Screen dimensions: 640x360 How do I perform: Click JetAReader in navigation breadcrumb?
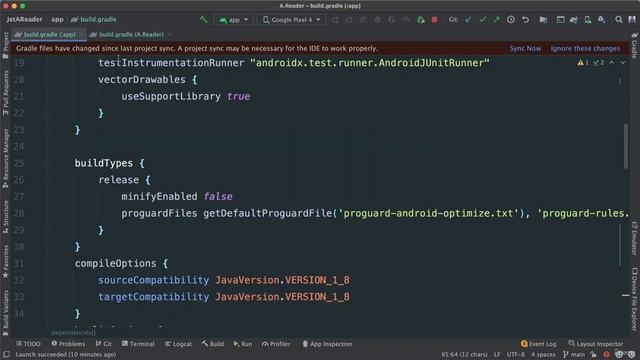tap(24, 19)
